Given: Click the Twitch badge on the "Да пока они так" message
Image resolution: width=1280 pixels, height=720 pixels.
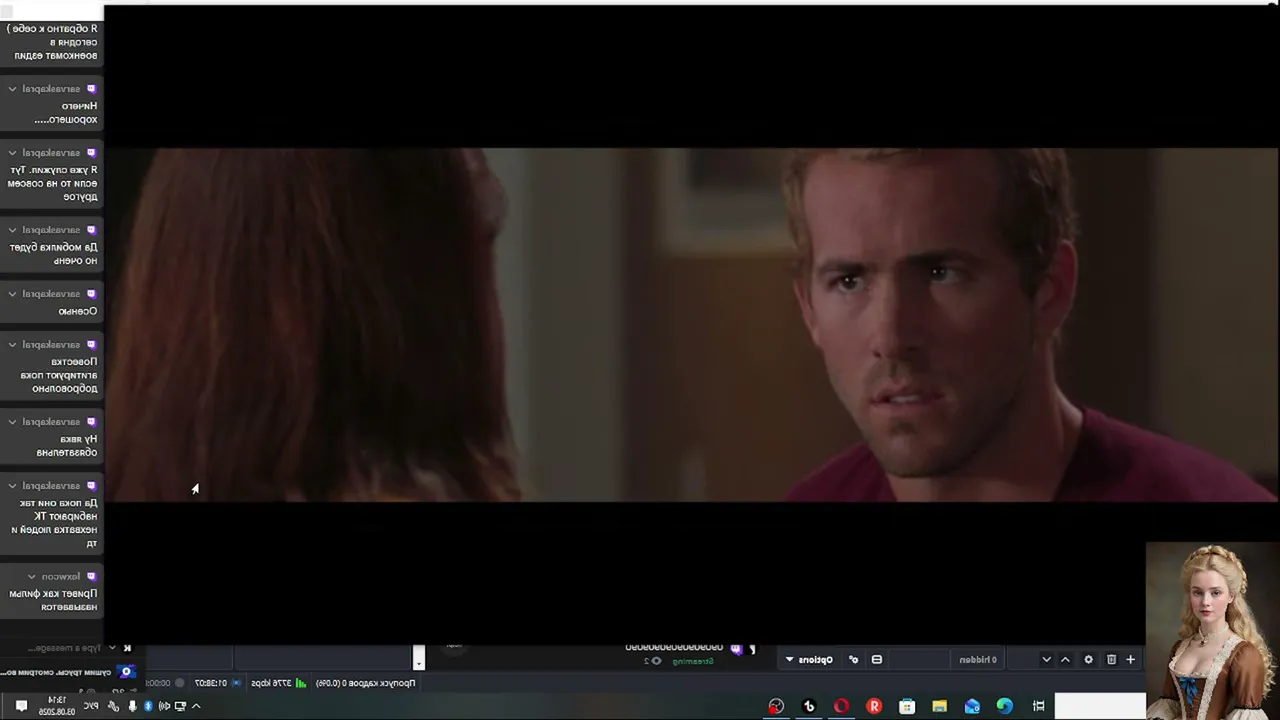Looking at the screenshot, I should (91, 486).
